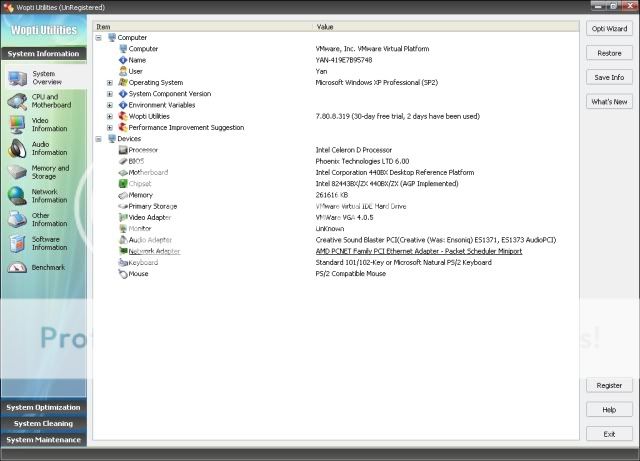The image size is (640, 461).
Task: Click 'Phoenix Technologies LTD 6.00' value
Action: (362, 161)
